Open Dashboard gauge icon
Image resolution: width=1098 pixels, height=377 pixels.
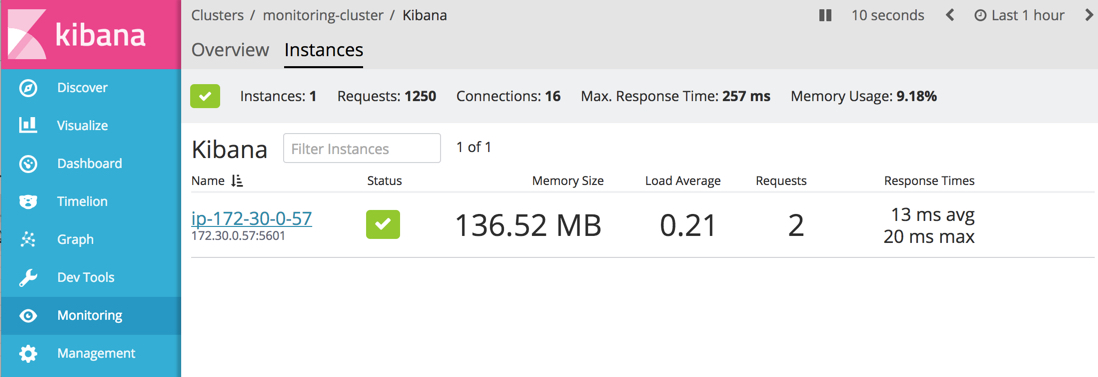click(28, 164)
